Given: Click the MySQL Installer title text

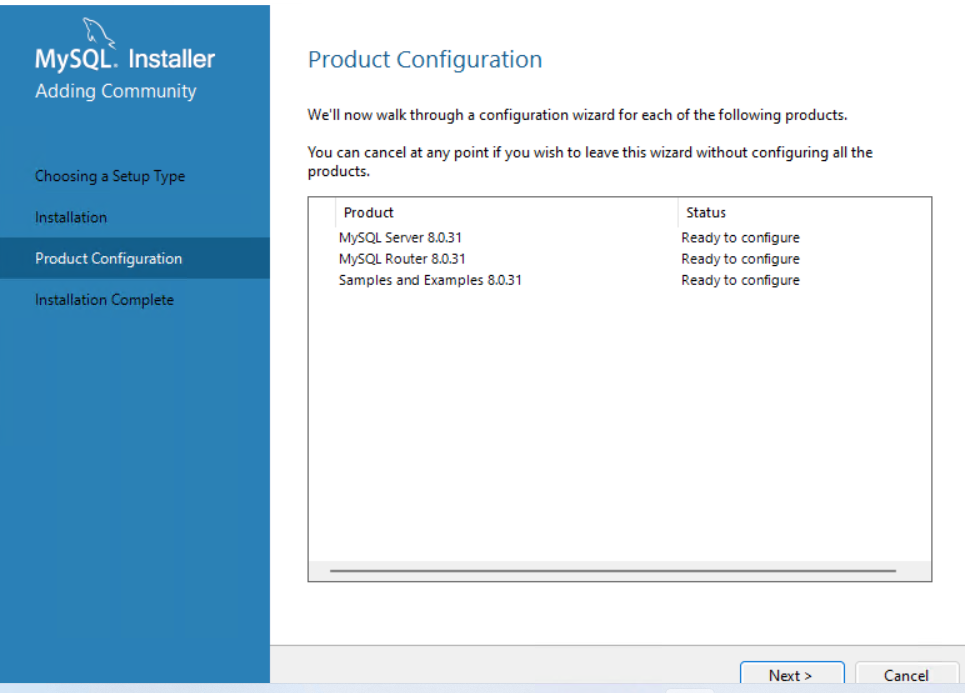Looking at the screenshot, I should click(125, 60).
